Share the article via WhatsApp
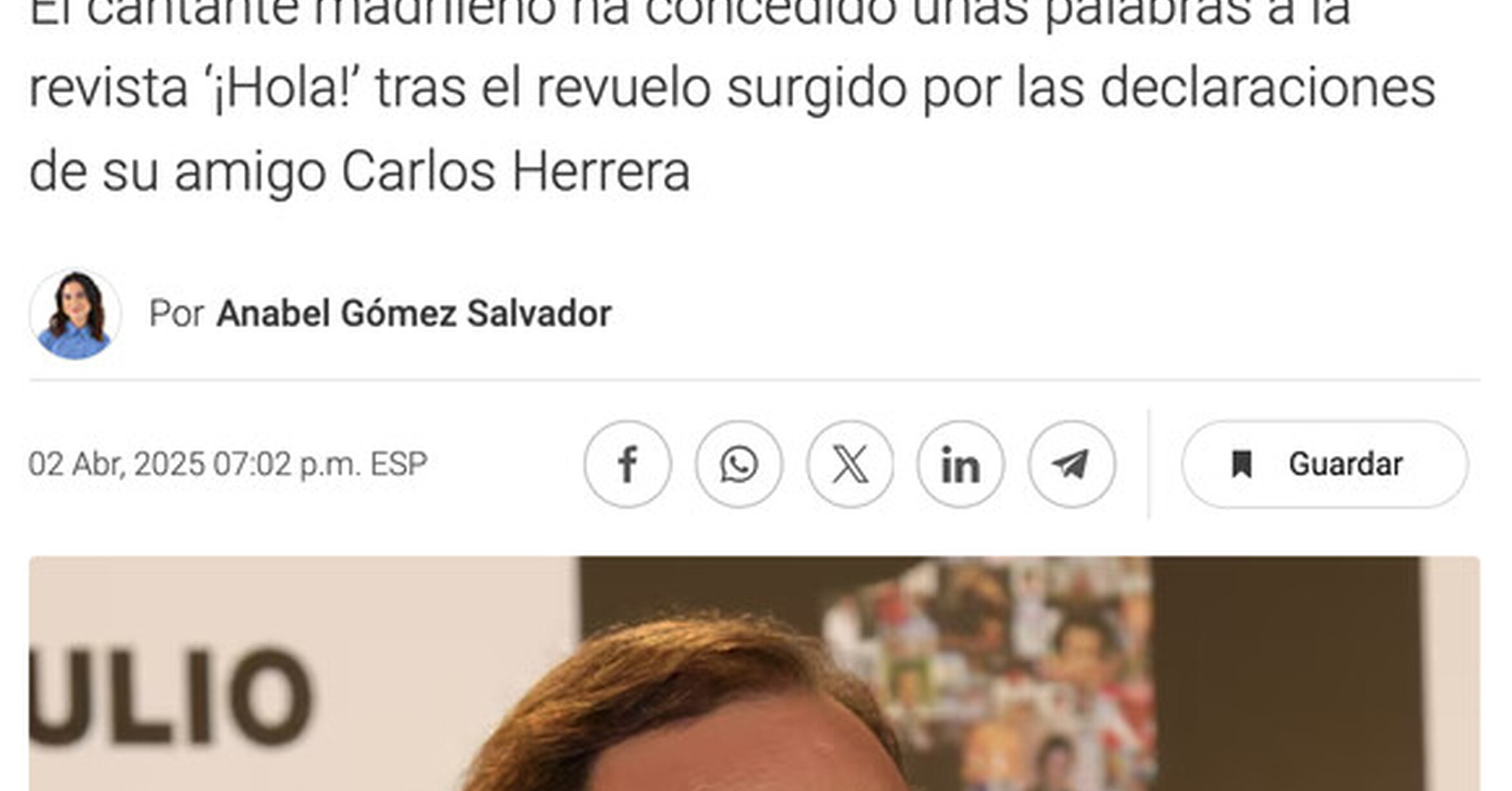 [739, 464]
